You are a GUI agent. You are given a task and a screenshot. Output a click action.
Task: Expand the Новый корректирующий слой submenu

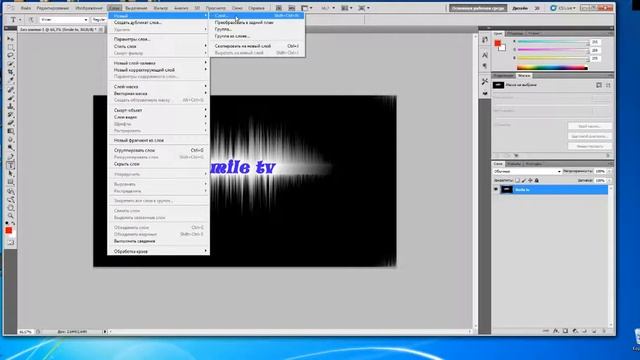click(x=160, y=70)
